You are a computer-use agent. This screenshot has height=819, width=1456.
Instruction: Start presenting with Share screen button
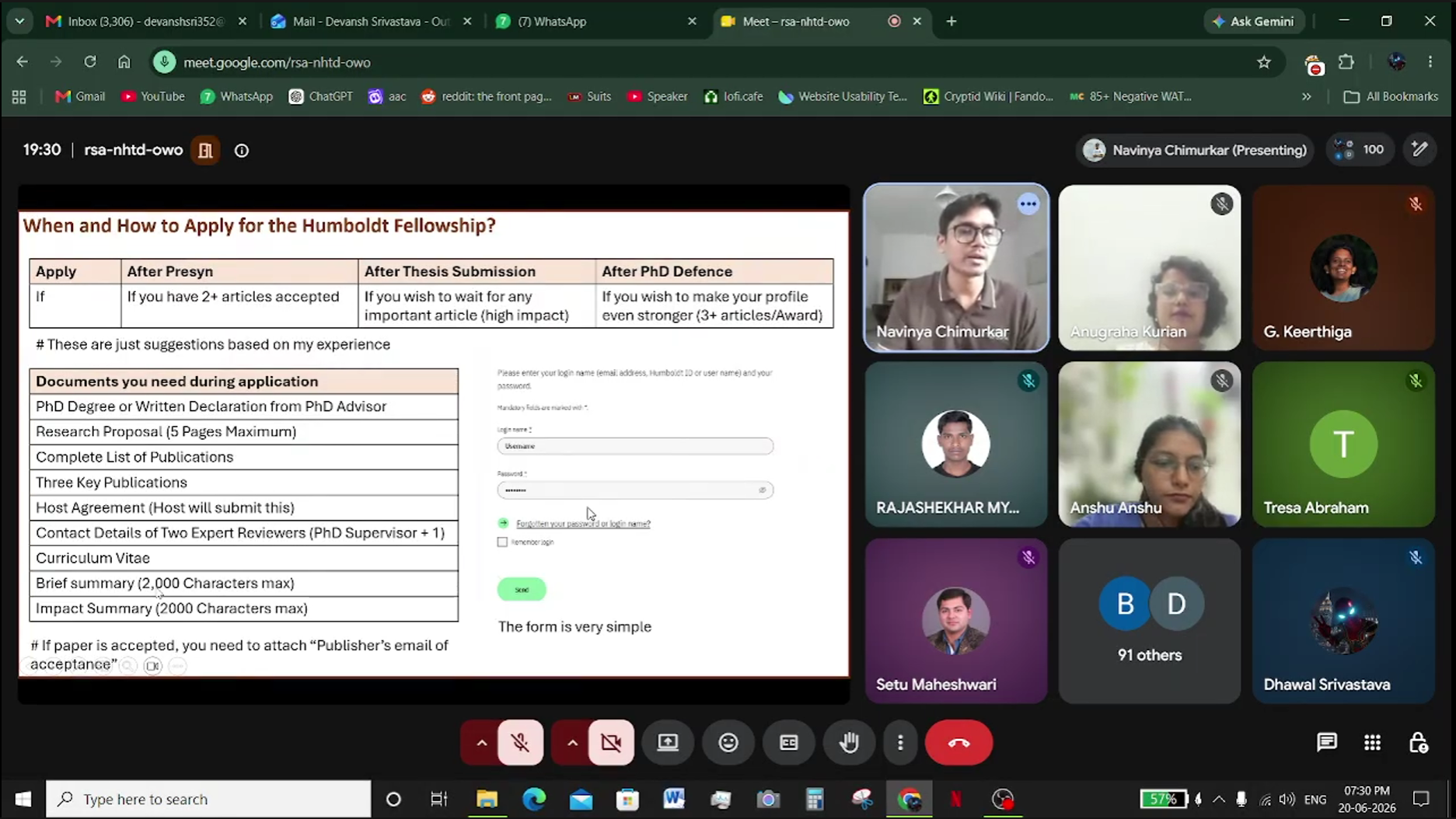click(668, 743)
